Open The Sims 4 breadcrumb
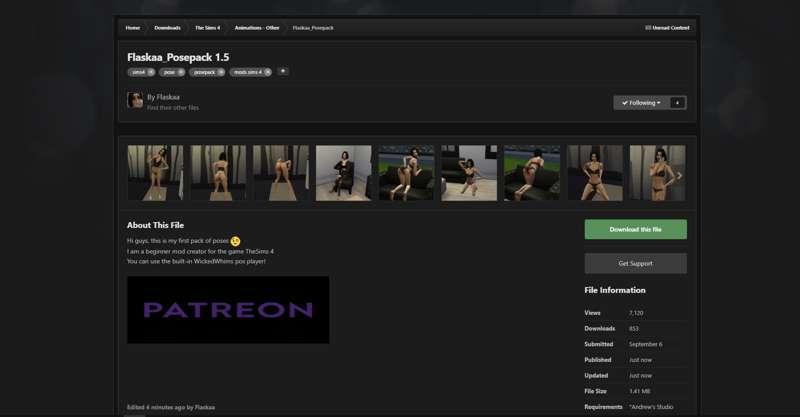The width and height of the screenshot is (800, 417). (207, 28)
